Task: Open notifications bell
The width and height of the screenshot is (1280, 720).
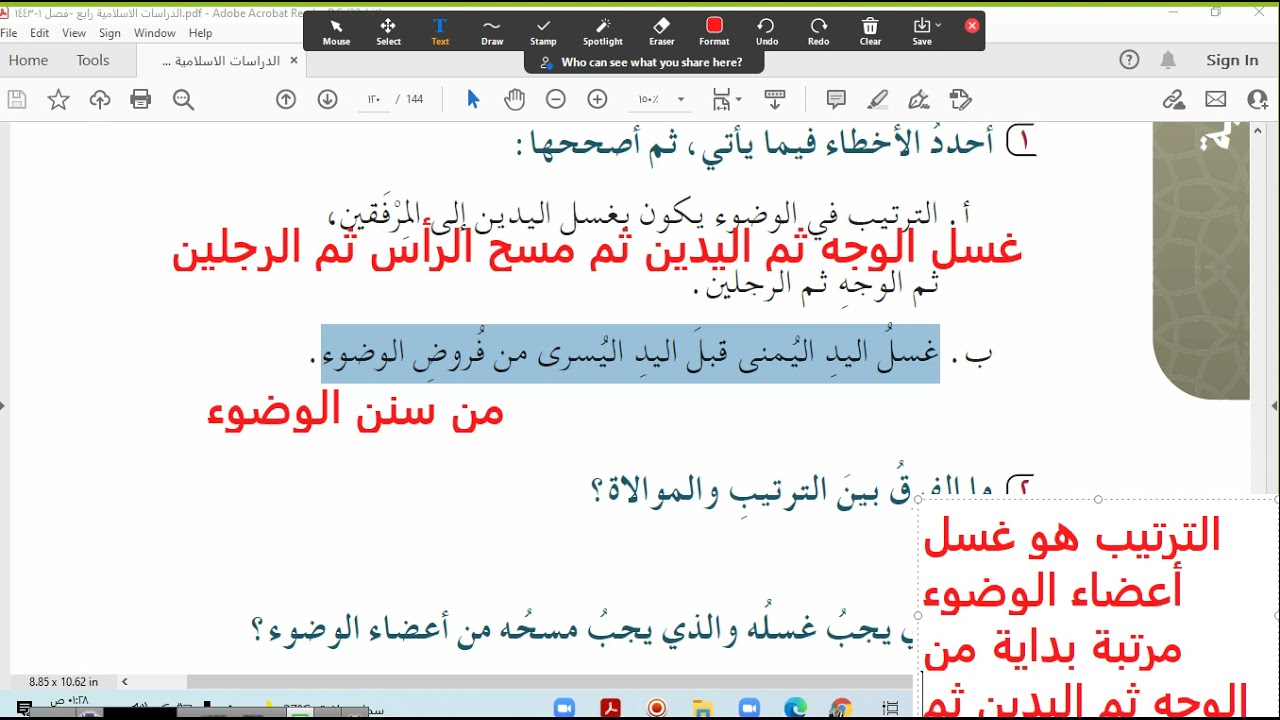Action: (x=1168, y=60)
